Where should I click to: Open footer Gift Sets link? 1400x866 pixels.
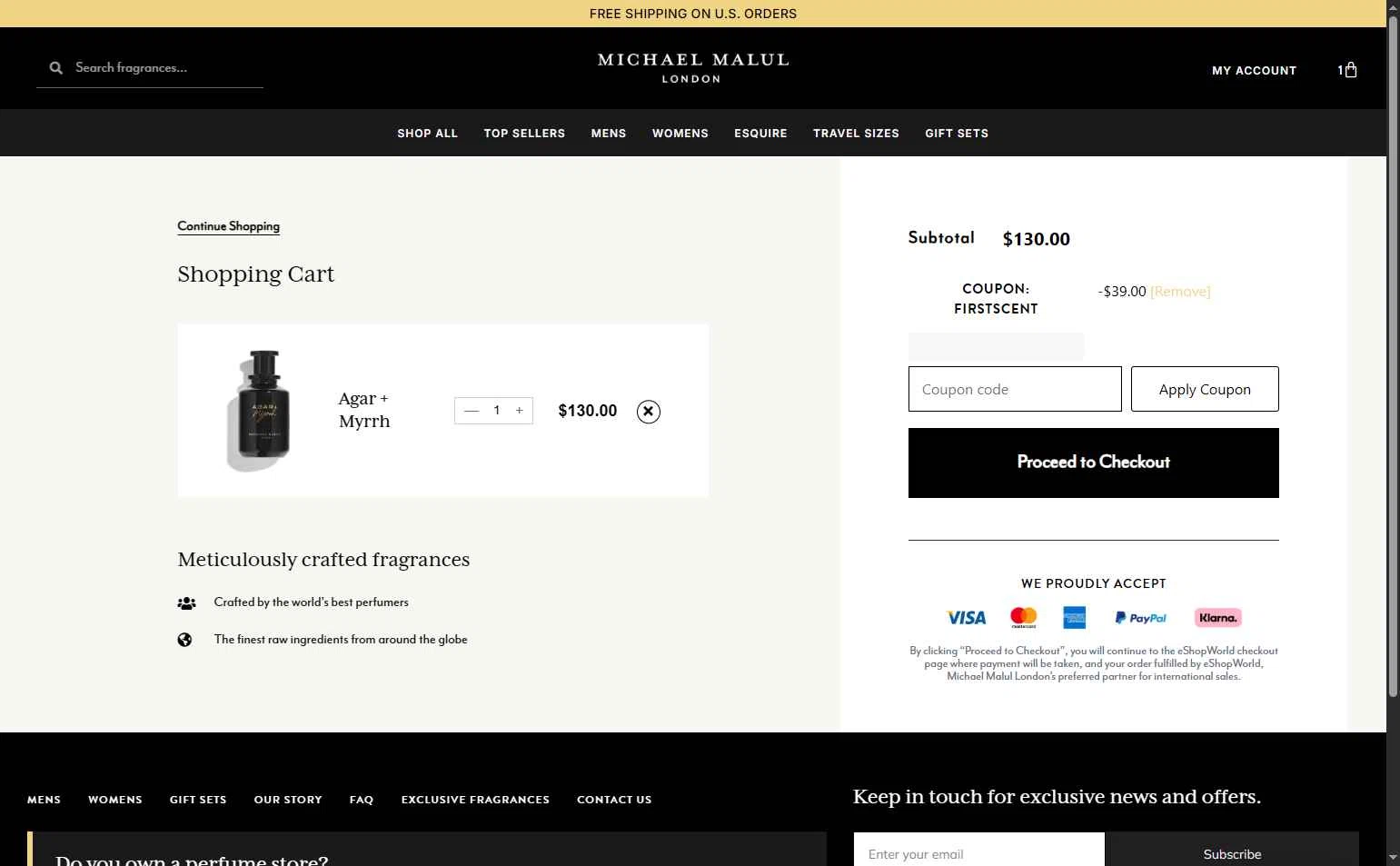(198, 800)
